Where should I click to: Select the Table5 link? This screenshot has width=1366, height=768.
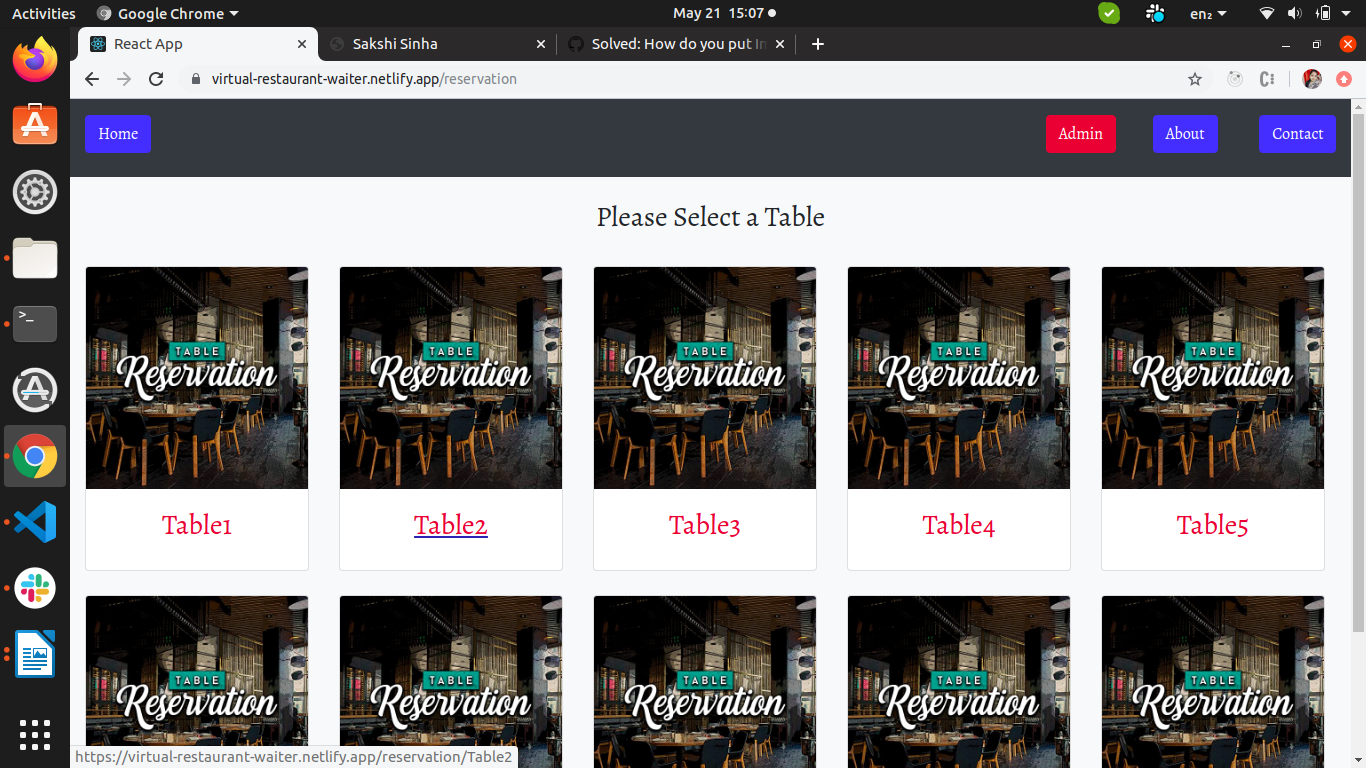click(x=1213, y=525)
